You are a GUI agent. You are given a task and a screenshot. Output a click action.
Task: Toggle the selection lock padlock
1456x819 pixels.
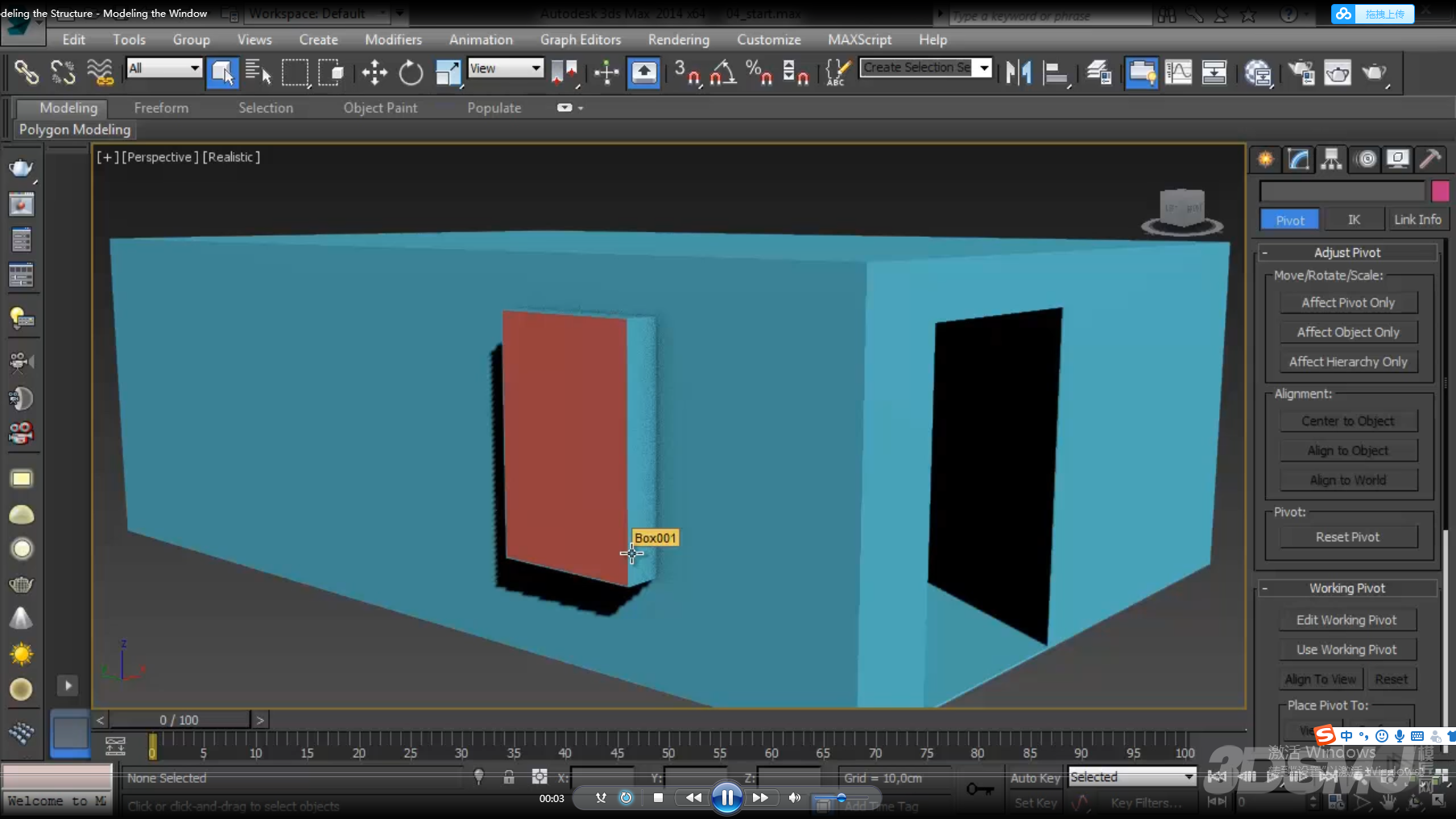(x=509, y=777)
